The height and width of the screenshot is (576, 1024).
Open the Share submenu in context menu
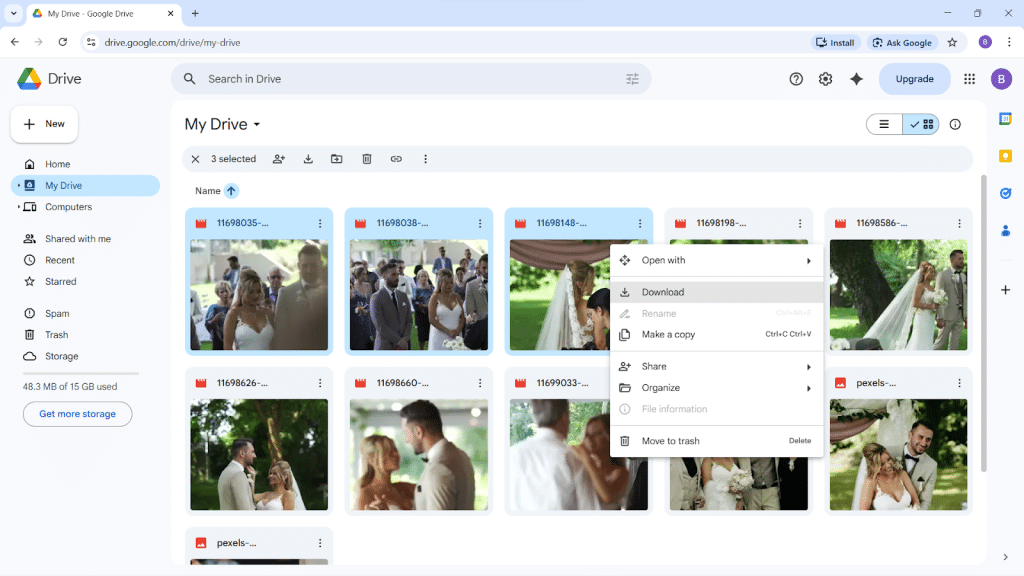716,366
